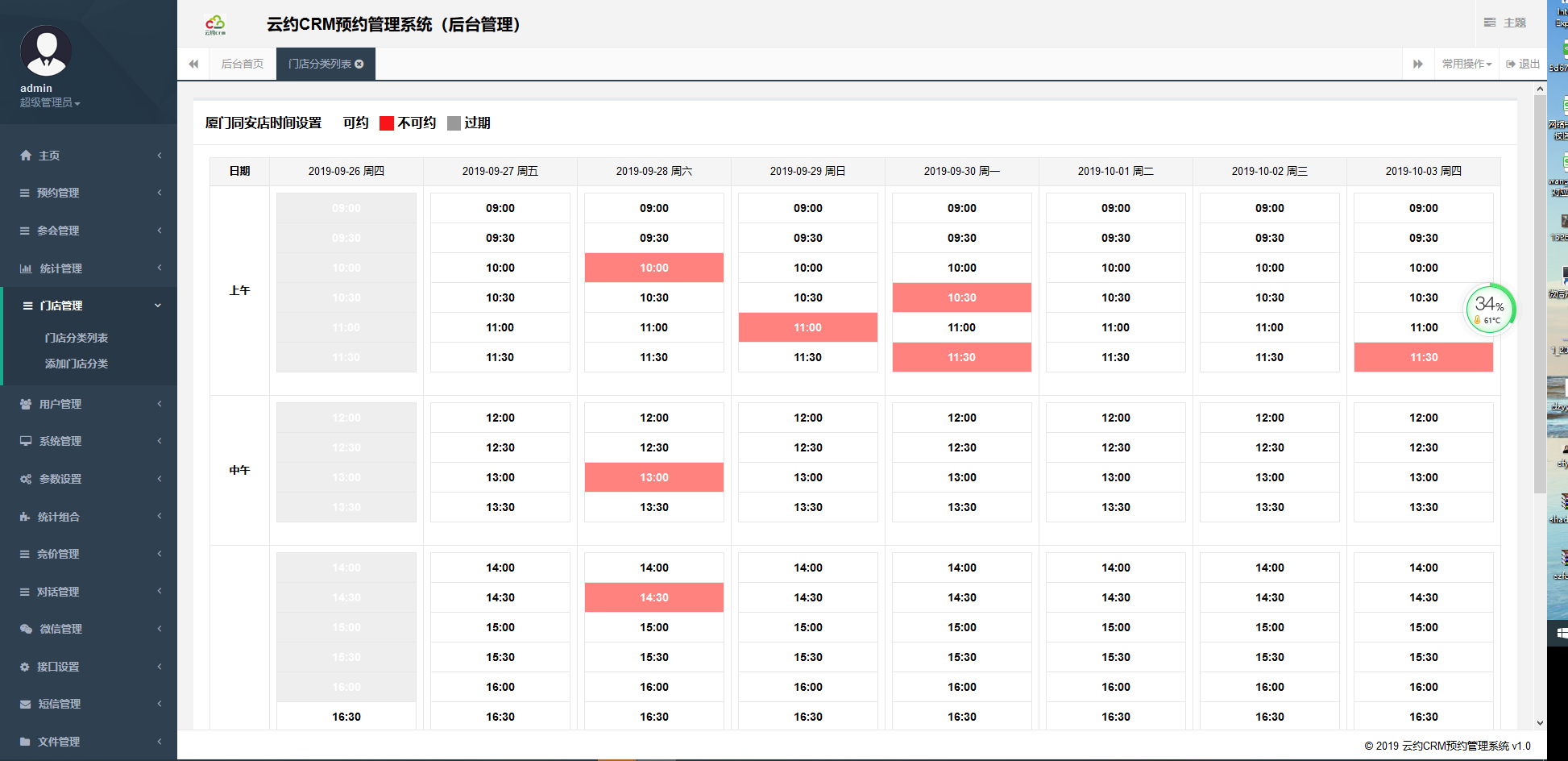1568x761 pixels.
Task: Open the 超级管理员 user dropdown
Action: pos(50,103)
